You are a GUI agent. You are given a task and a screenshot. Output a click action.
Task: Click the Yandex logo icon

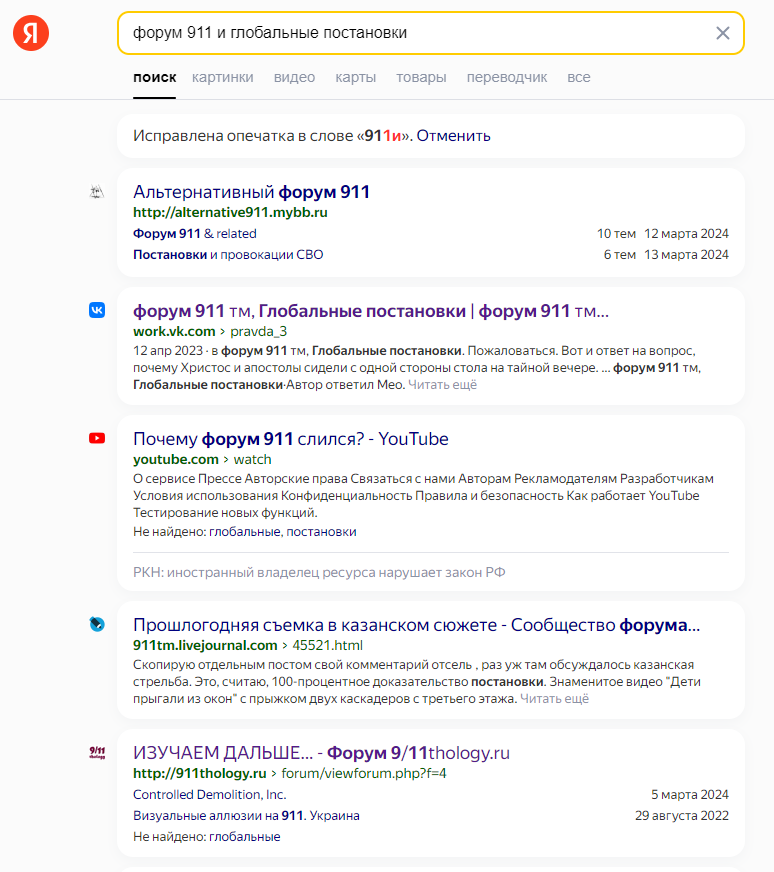click(x=31, y=33)
